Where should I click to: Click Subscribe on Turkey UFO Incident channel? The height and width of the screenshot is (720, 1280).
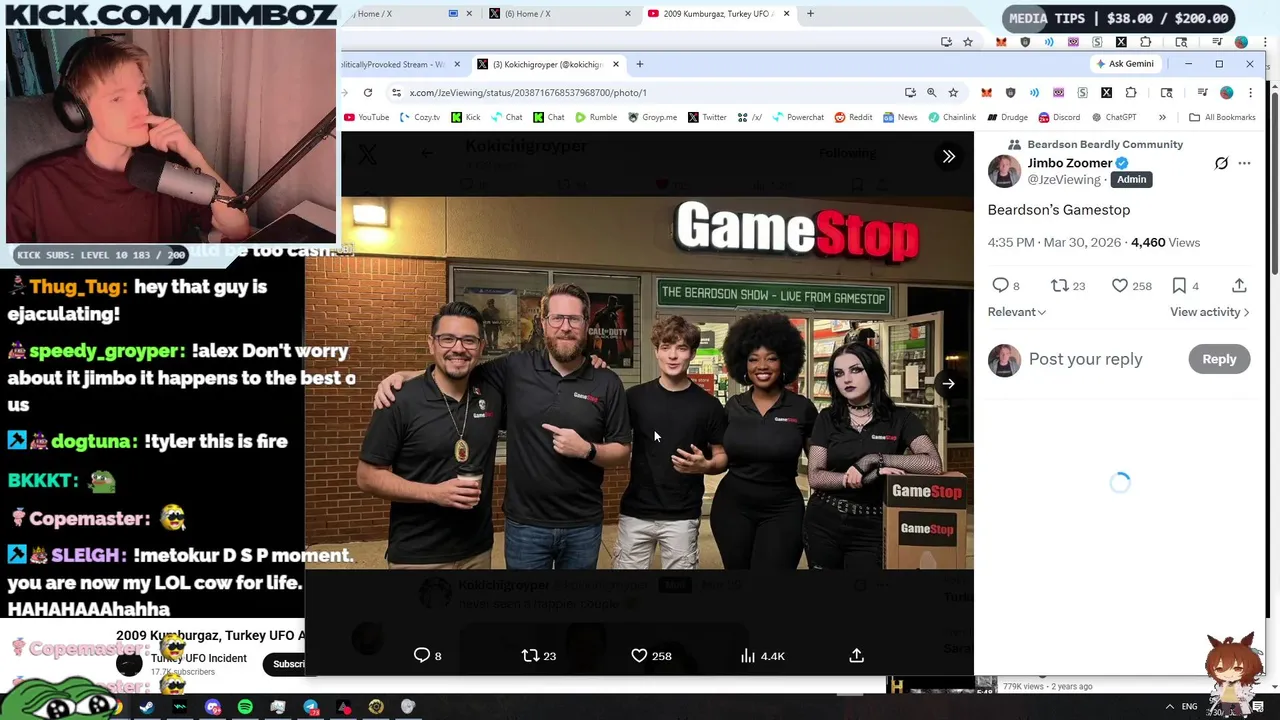click(288, 664)
